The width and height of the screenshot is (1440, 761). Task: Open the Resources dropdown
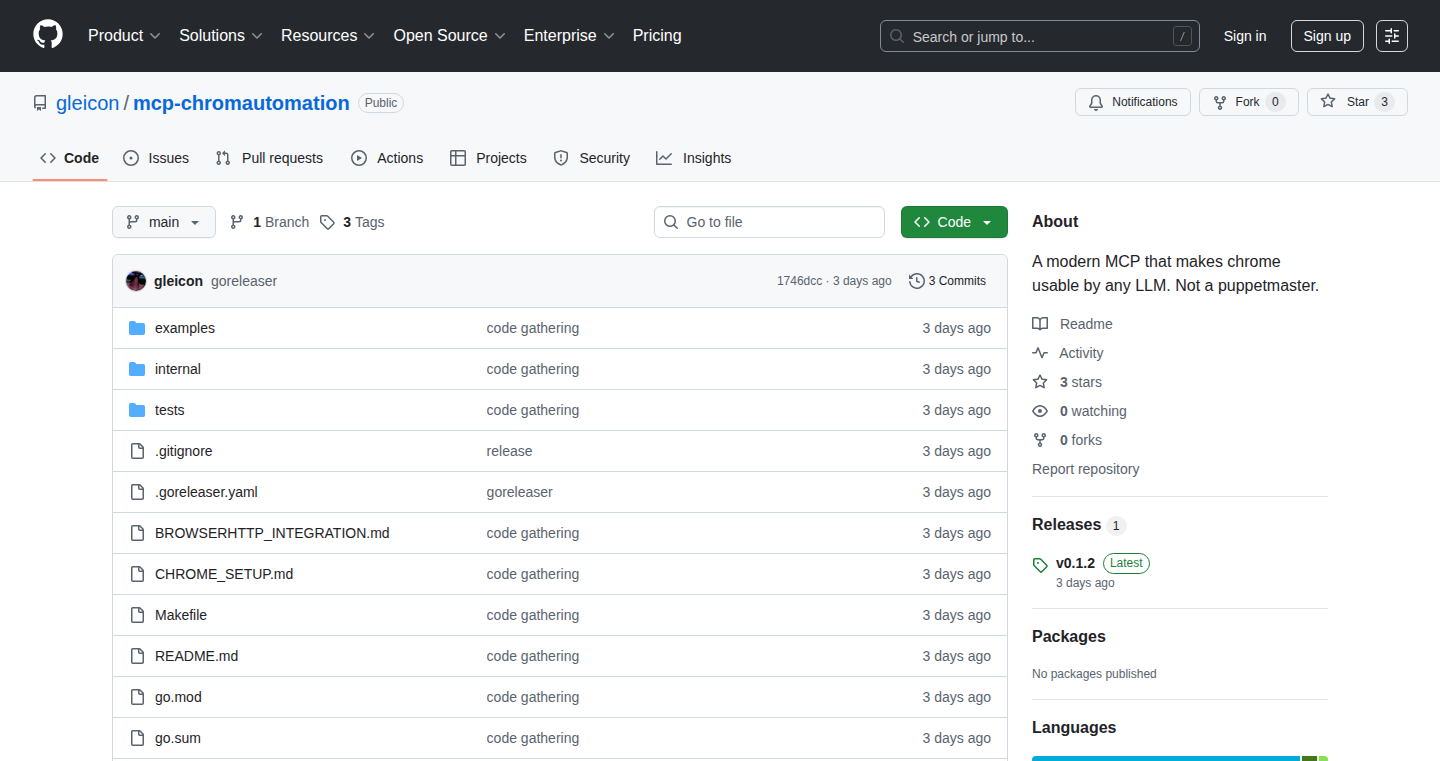328,36
